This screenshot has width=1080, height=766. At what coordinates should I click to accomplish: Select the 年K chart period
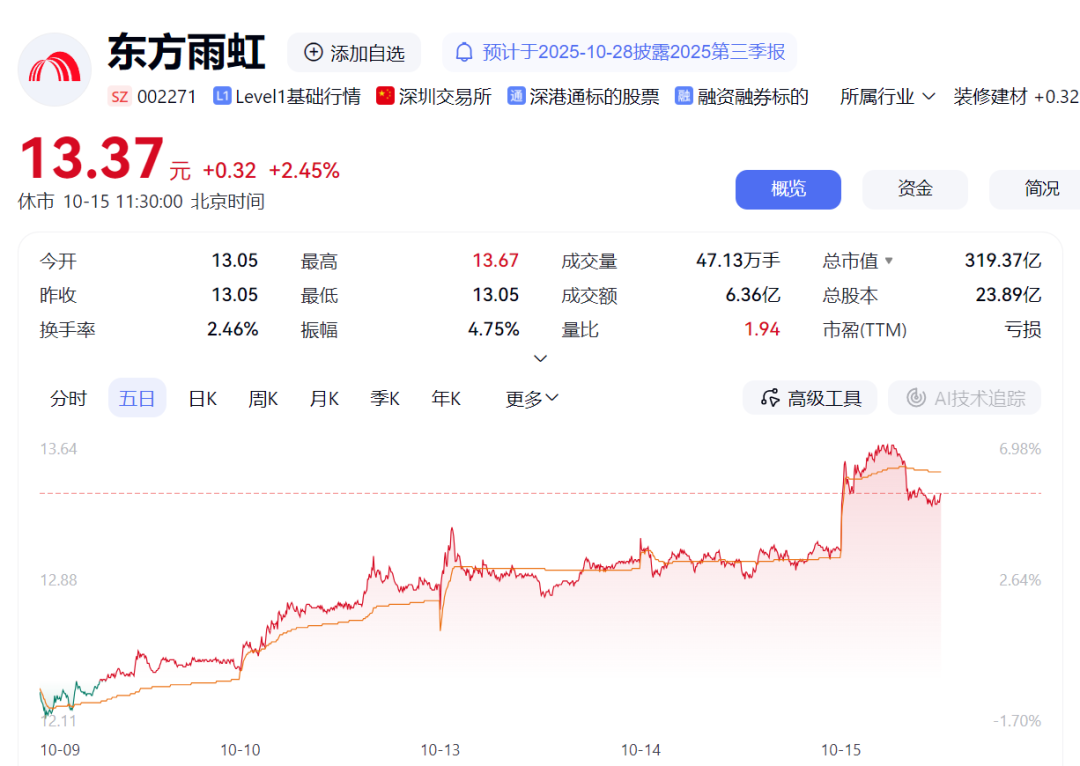coord(446,398)
